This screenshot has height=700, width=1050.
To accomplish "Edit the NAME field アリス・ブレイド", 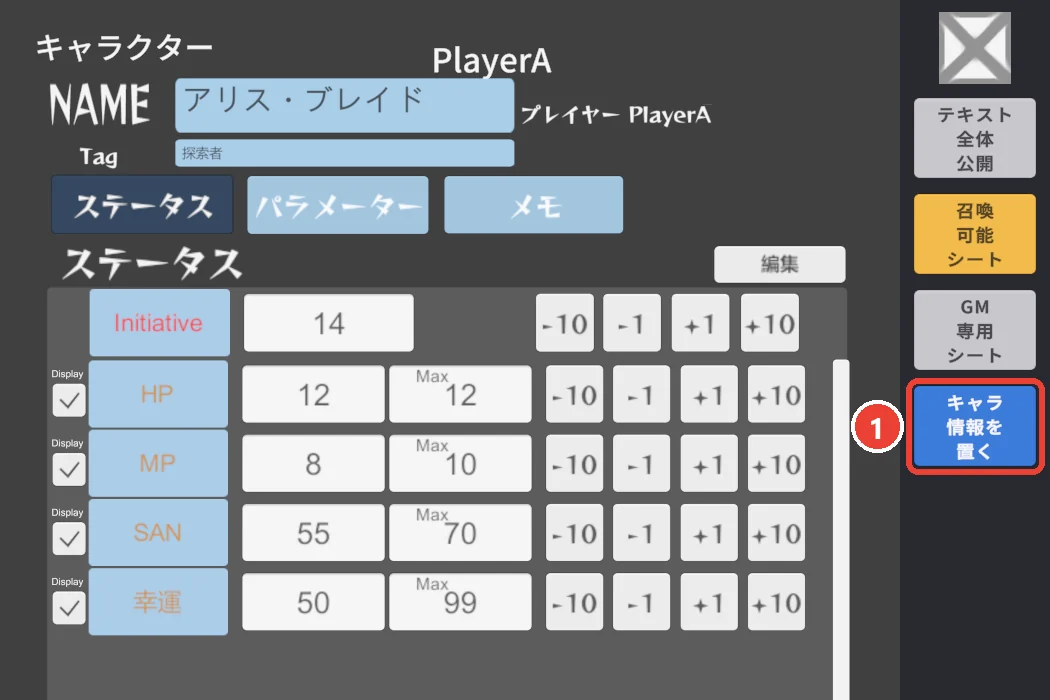I will [x=345, y=105].
